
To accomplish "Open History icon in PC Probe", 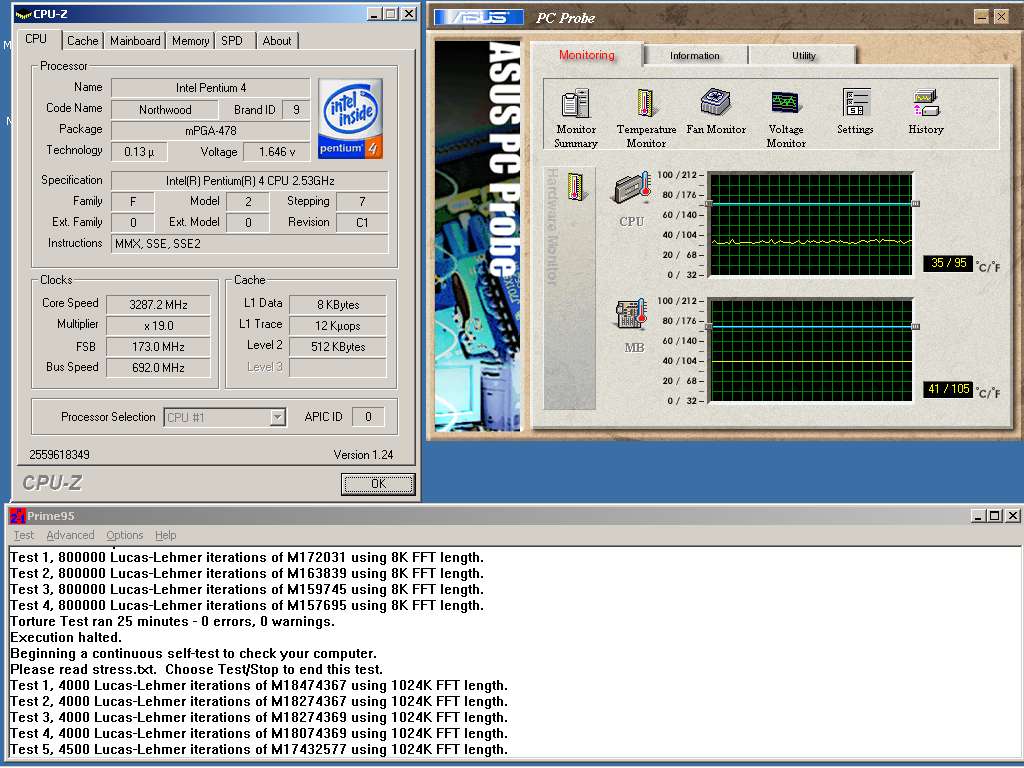I will point(925,111).
